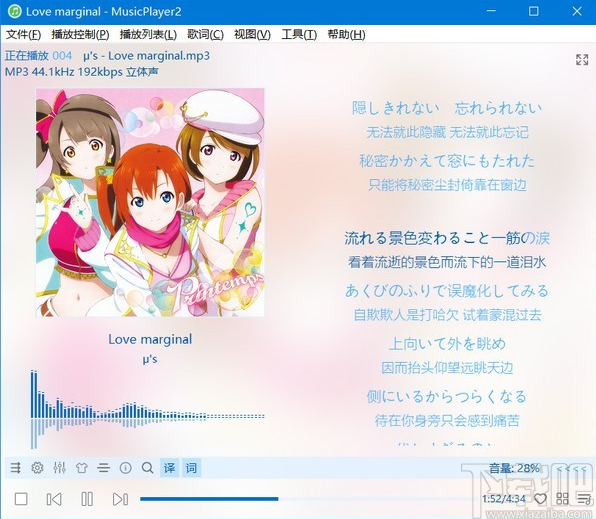Click lyric line 側にいるからつらくなる
Viewport: 596px width, 519px height.
[447, 396]
